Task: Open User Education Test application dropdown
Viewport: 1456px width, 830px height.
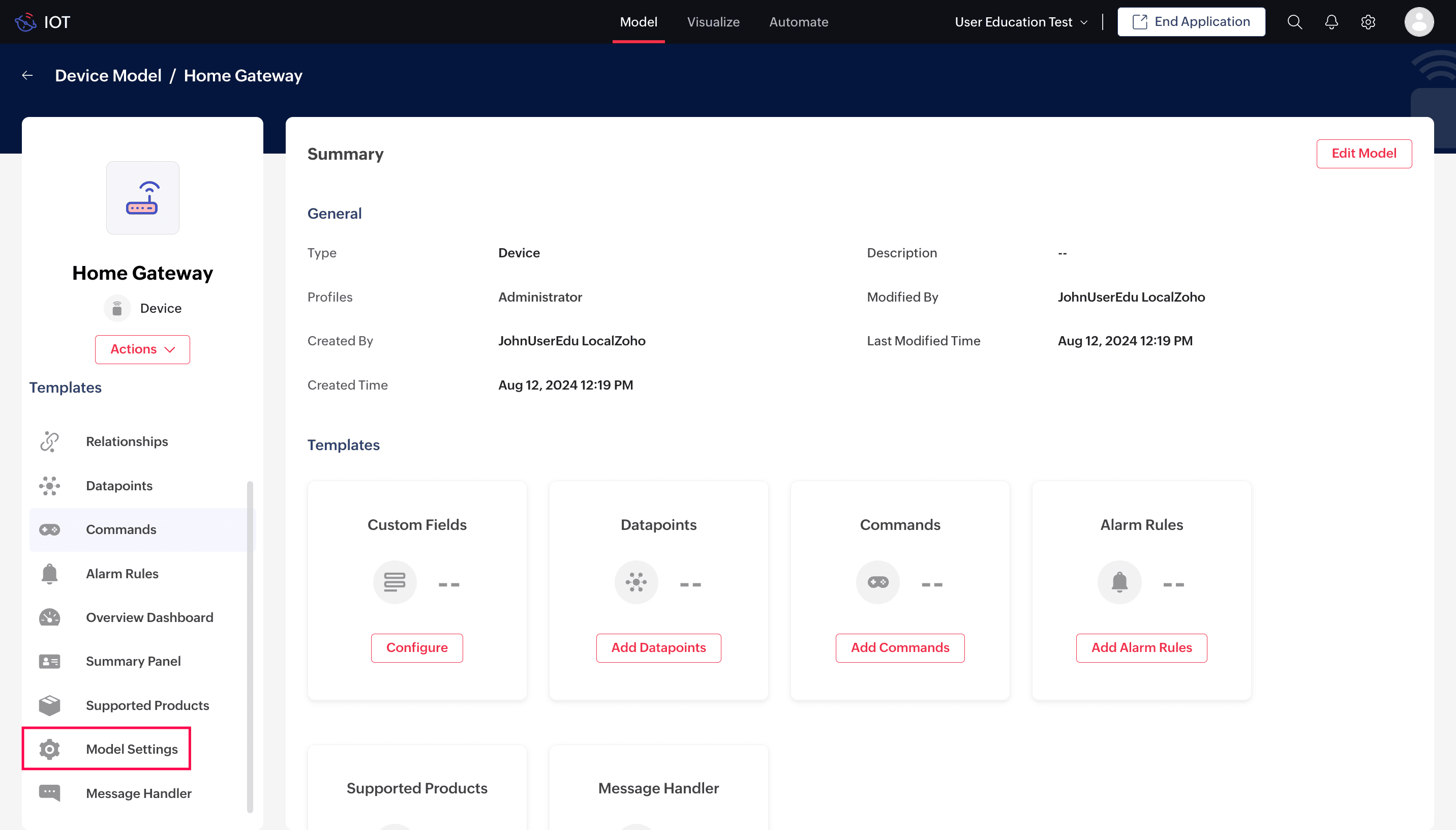Action: click(x=1021, y=22)
